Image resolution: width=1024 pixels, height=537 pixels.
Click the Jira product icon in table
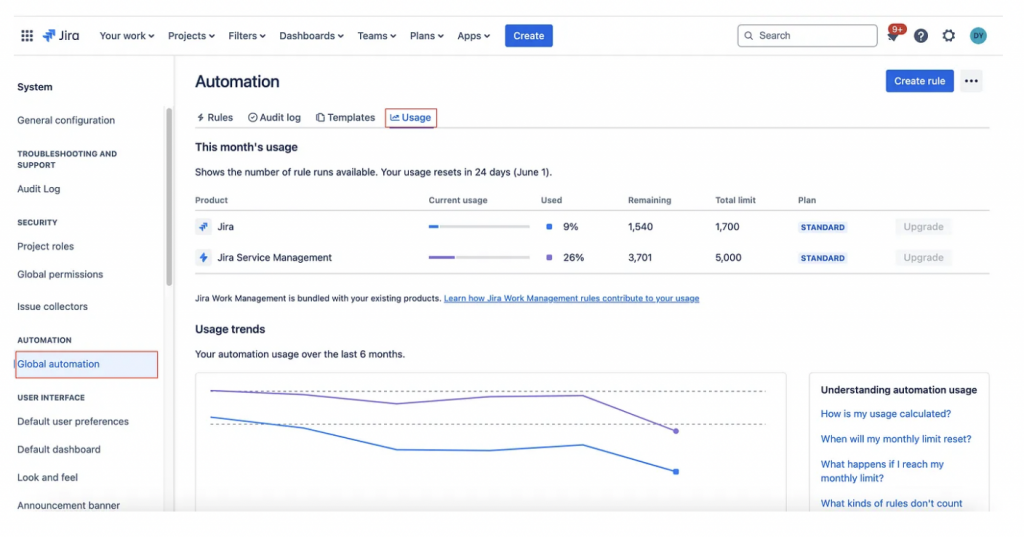coord(203,227)
